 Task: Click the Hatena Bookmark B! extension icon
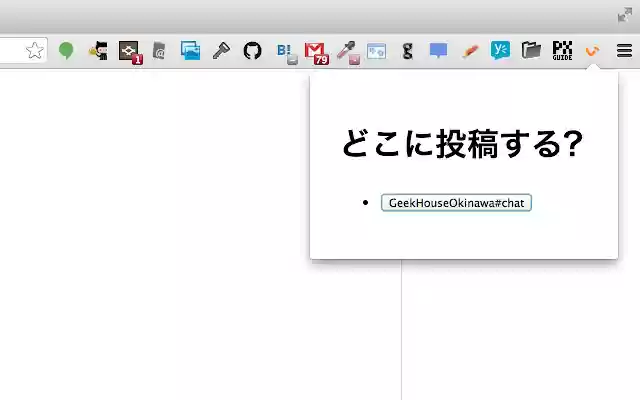[286, 53]
